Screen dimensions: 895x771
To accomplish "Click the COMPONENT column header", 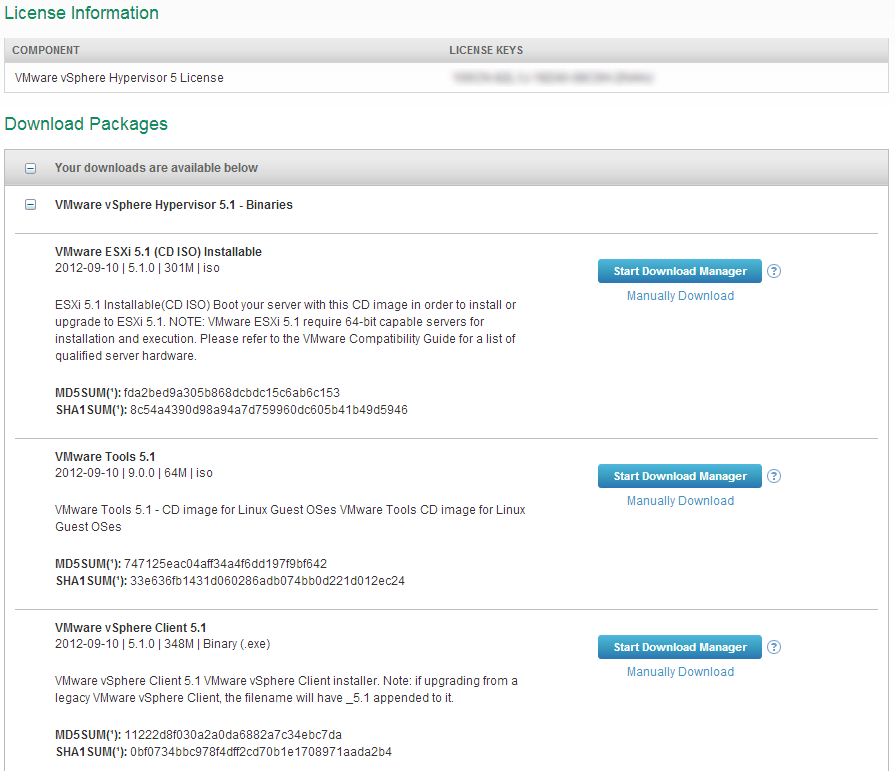I will click(x=46, y=50).
